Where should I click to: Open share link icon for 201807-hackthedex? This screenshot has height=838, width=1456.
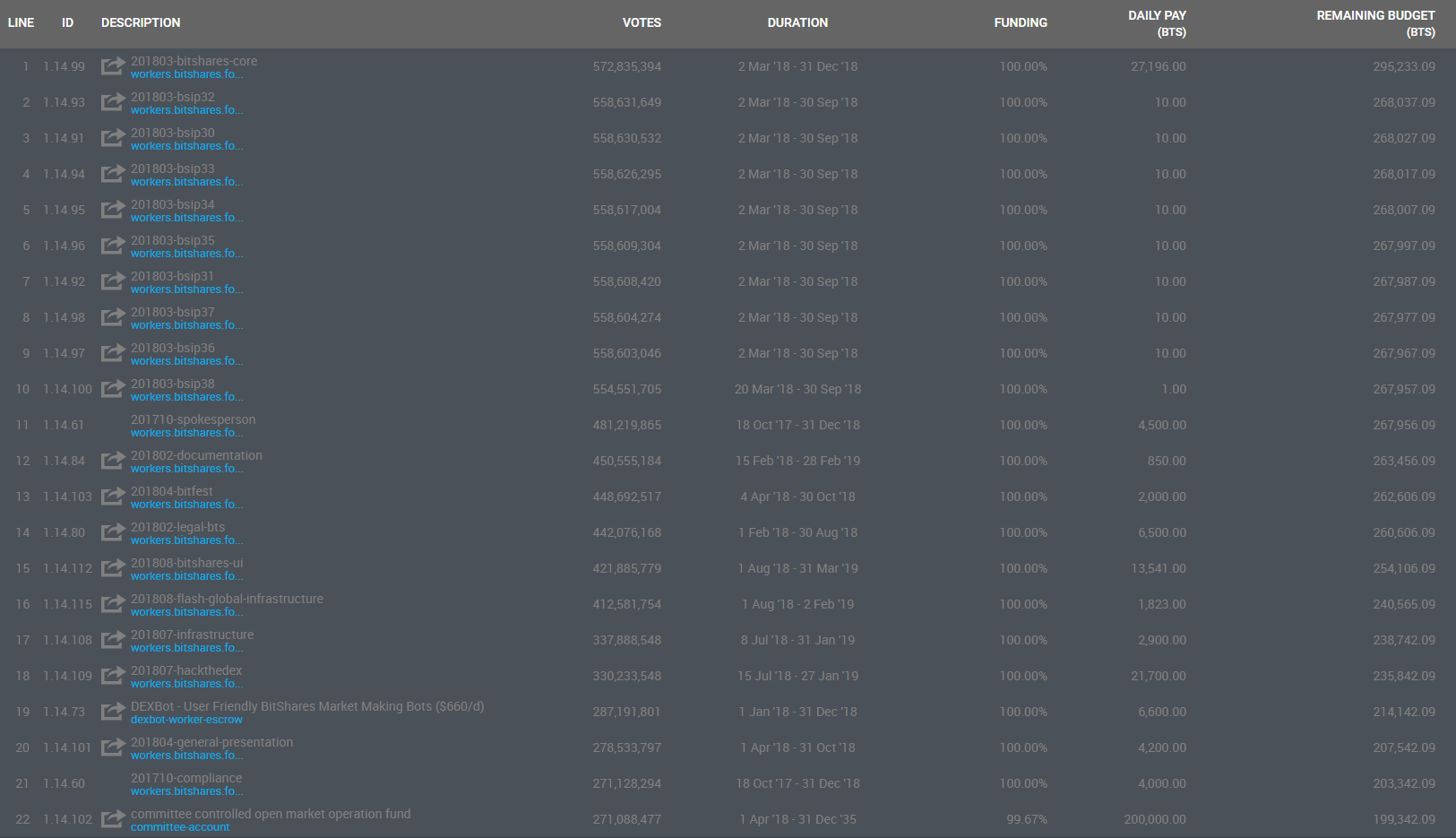tap(113, 676)
